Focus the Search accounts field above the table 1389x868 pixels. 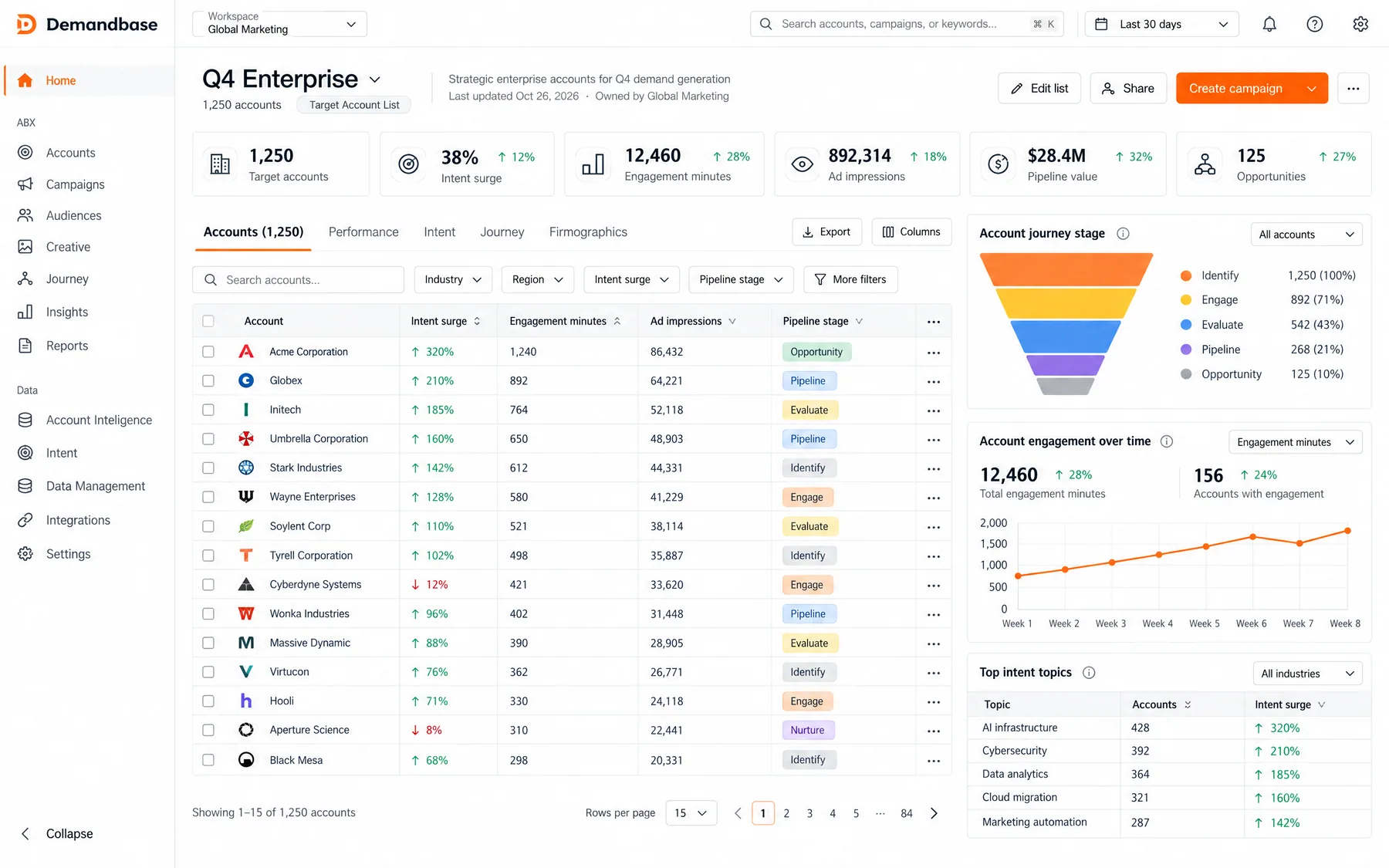pos(298,279)
